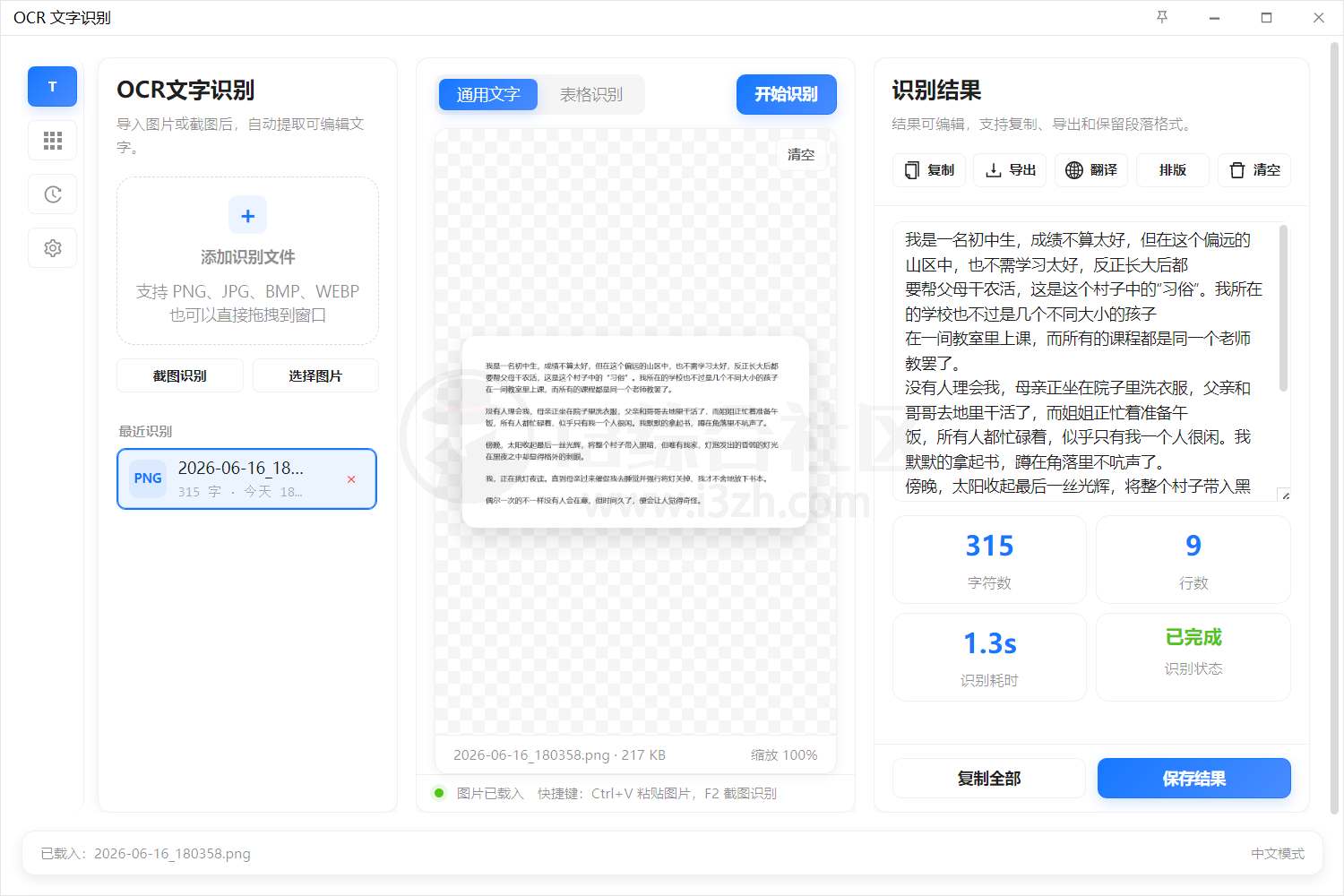Click the 最近识别 section label
The height and width of the screenshot is (896, 1344).
pyautogui.click(x=145, y=431)
